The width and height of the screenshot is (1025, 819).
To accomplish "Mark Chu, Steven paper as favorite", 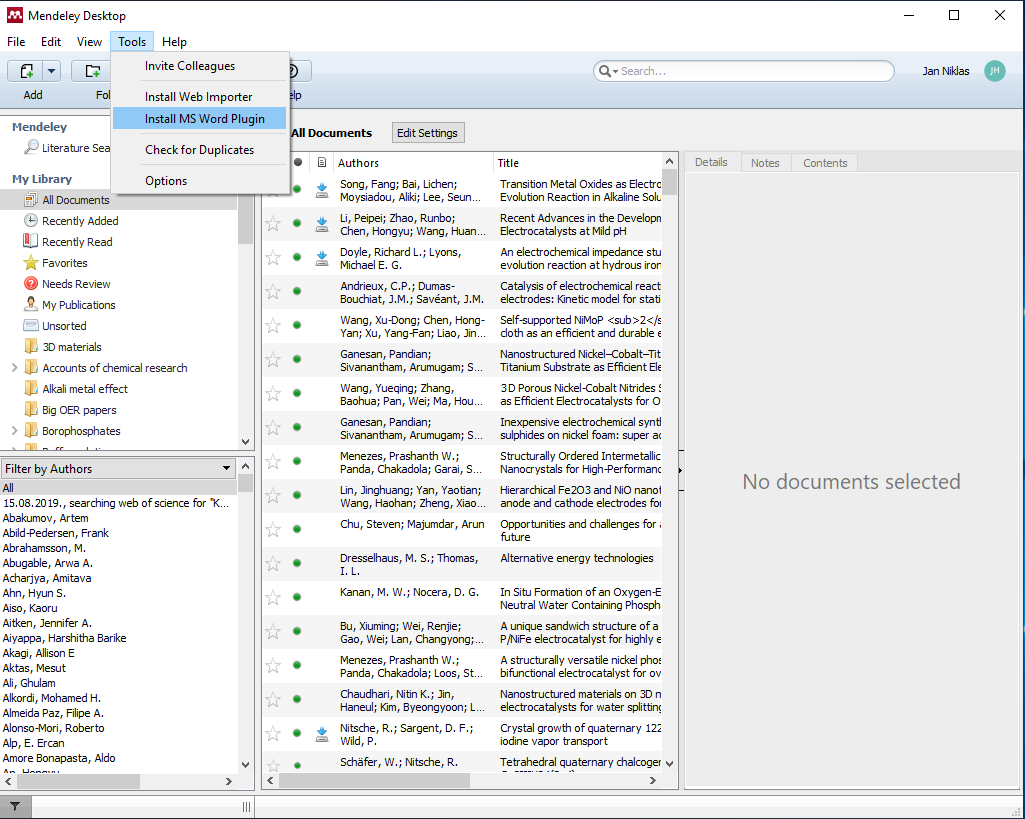I will point(273,530).
